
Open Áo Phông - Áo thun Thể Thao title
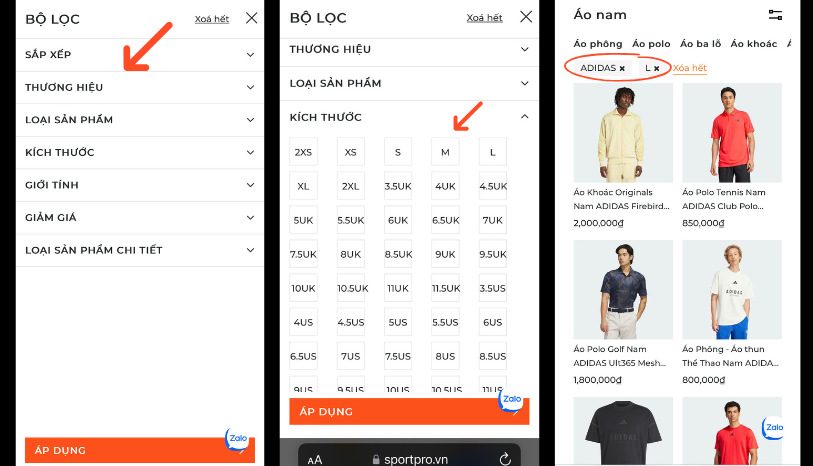click(x=731, y=356)
